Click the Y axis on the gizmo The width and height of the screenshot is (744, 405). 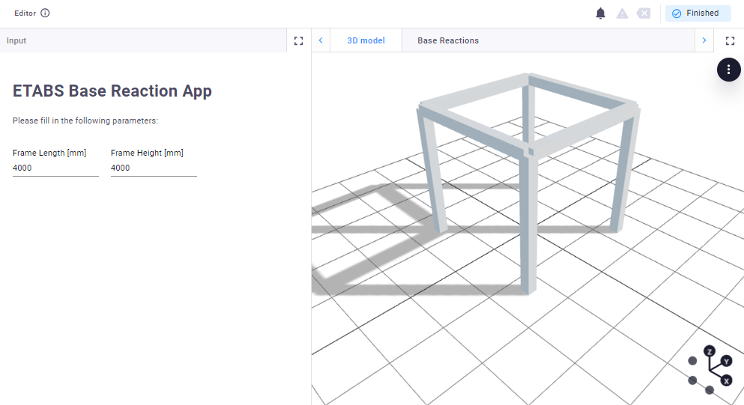click(x=726, y=362)
